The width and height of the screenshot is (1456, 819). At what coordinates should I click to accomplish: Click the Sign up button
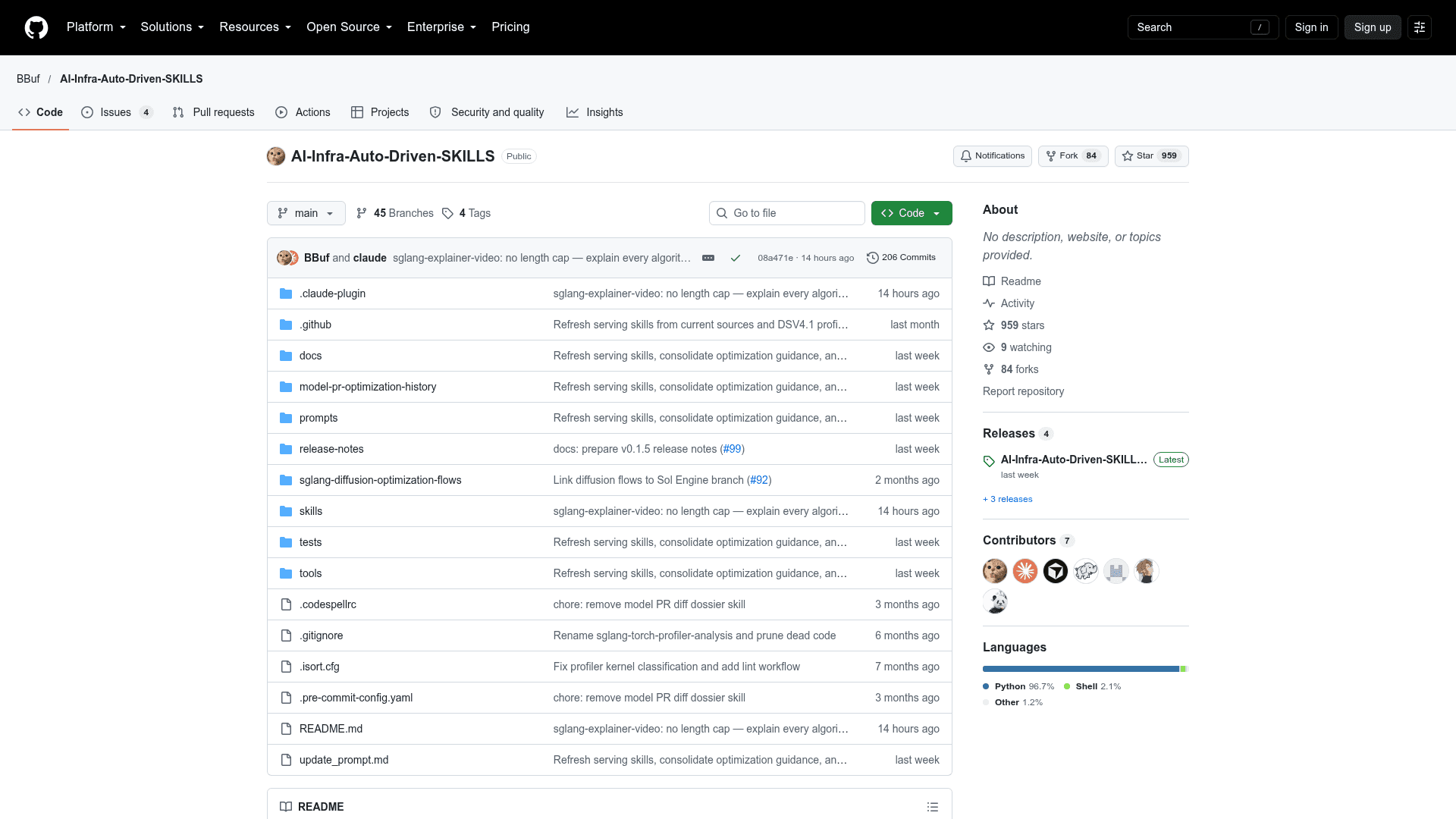pos(1373,27)
